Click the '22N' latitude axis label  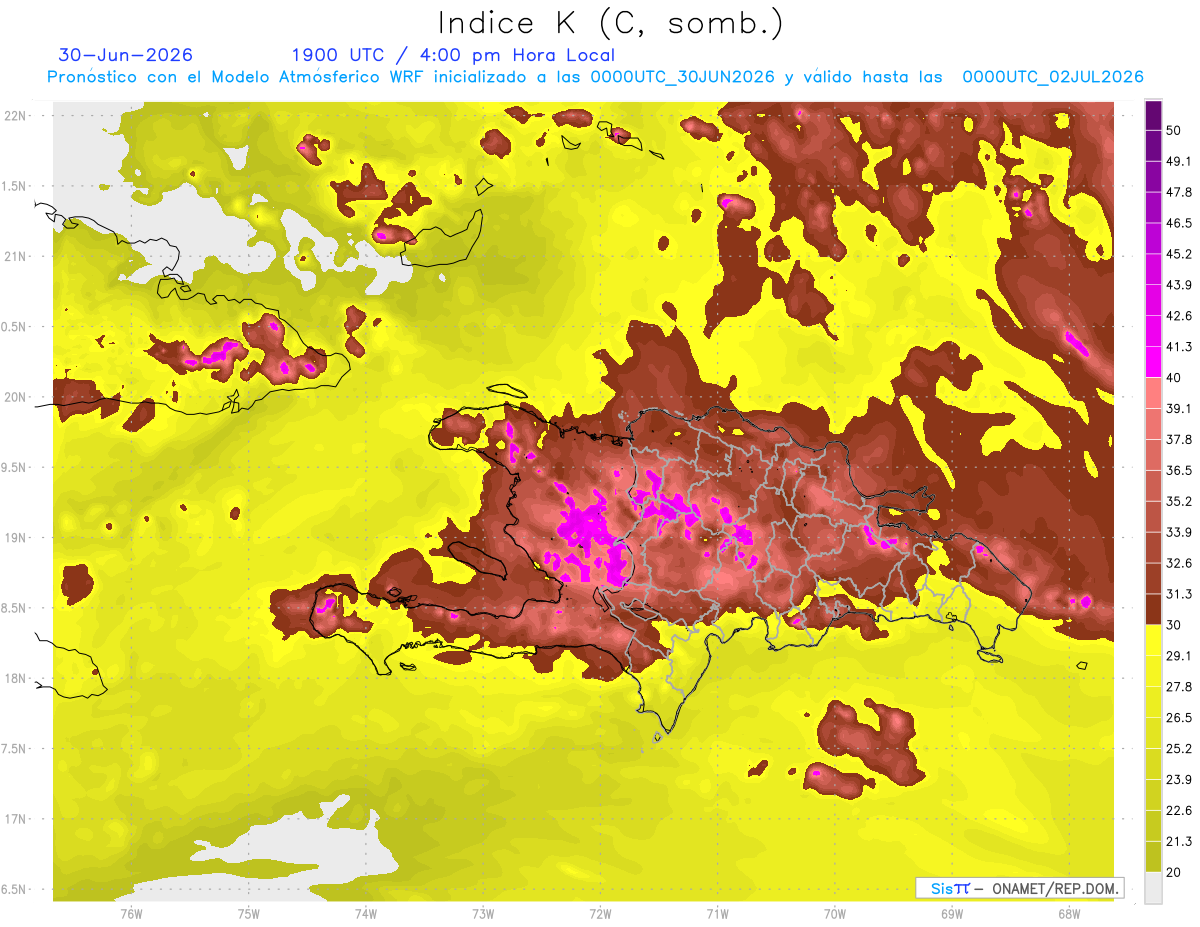pos(15,115)
